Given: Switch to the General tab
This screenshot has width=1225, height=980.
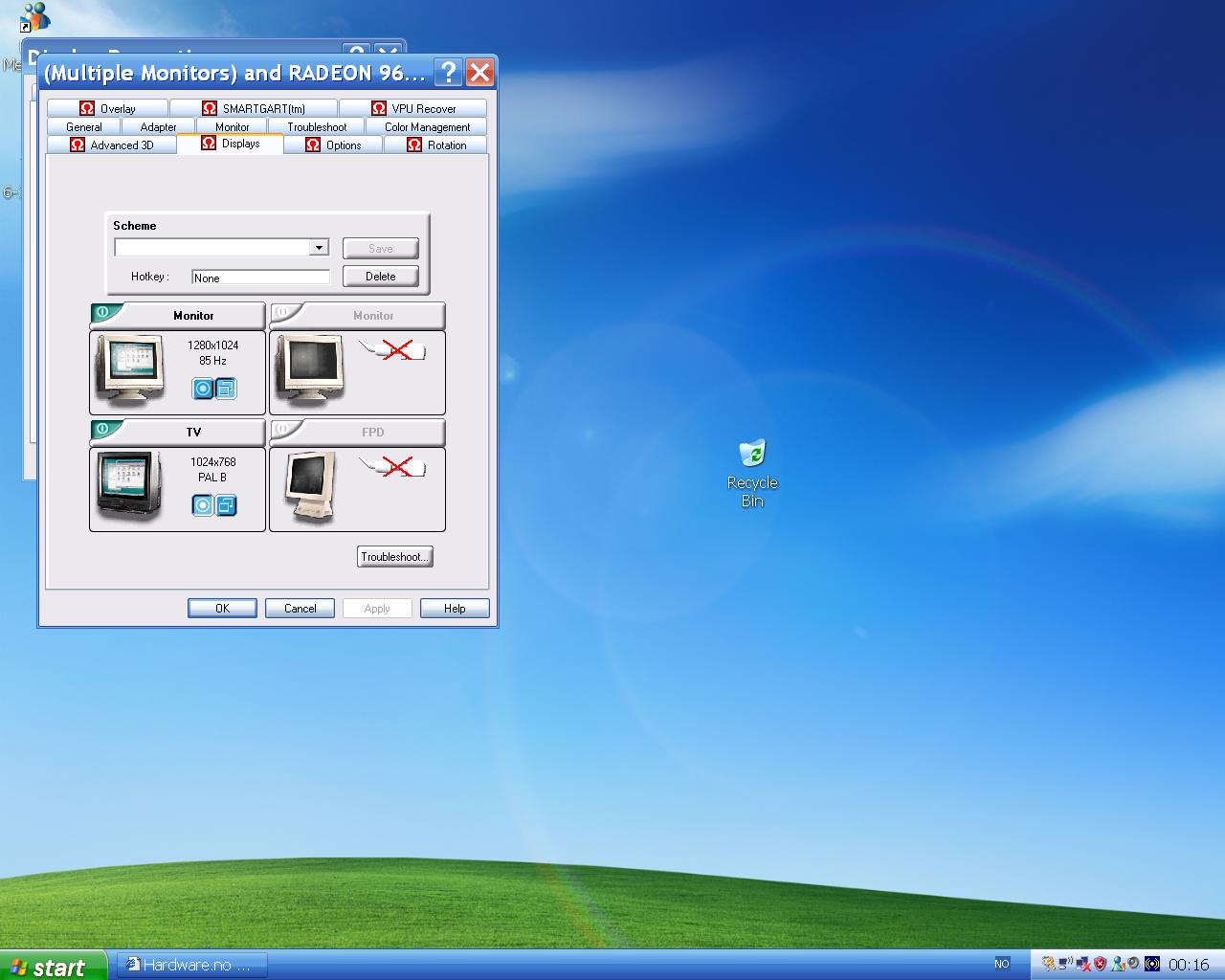Looking at the screenshot, I should 83,126.
